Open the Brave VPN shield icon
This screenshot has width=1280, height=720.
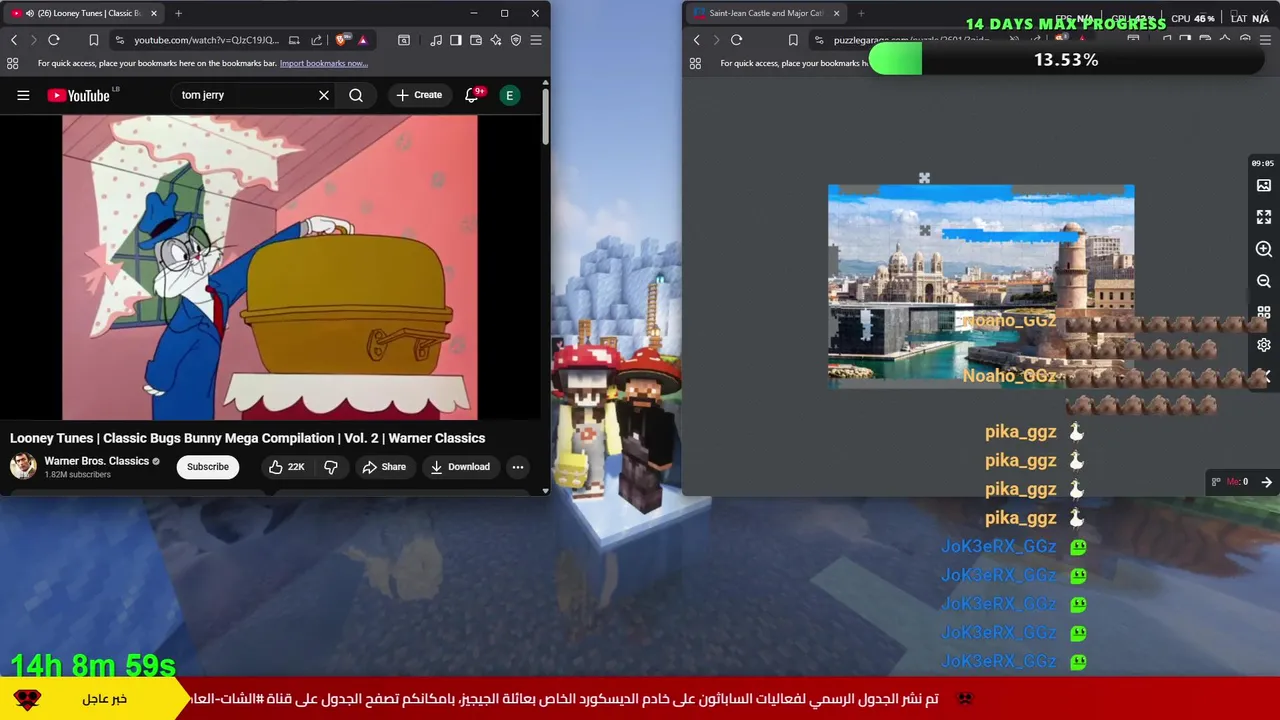[516, 40]
